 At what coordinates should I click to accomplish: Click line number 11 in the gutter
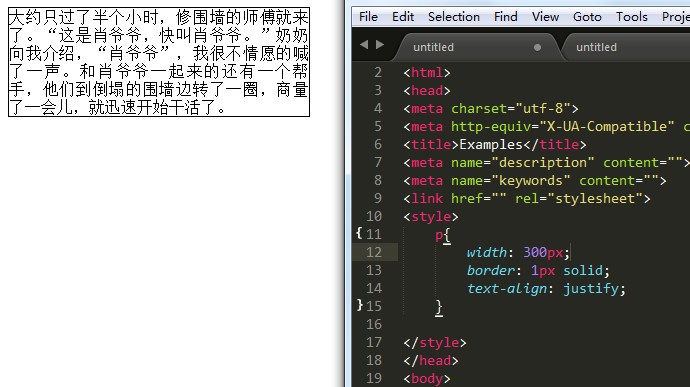pos(374,234)
